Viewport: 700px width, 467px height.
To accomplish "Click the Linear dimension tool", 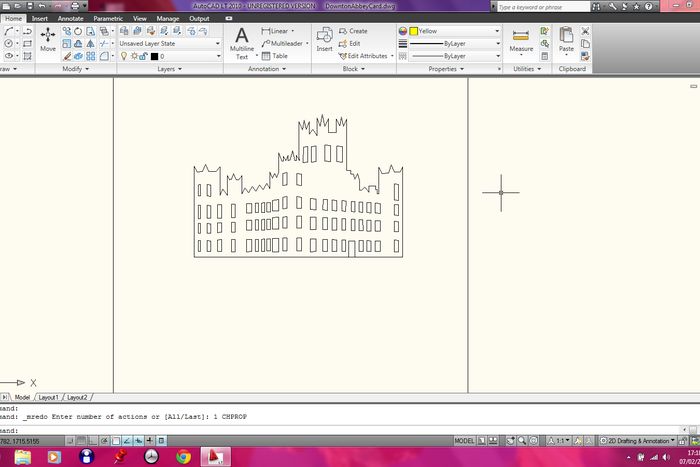I will point(276,31).
